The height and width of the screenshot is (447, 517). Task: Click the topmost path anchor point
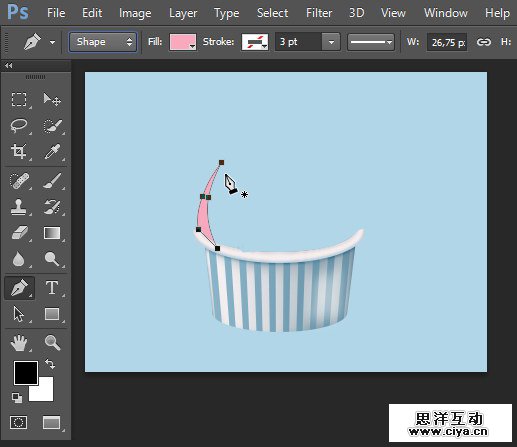(221, 162)
